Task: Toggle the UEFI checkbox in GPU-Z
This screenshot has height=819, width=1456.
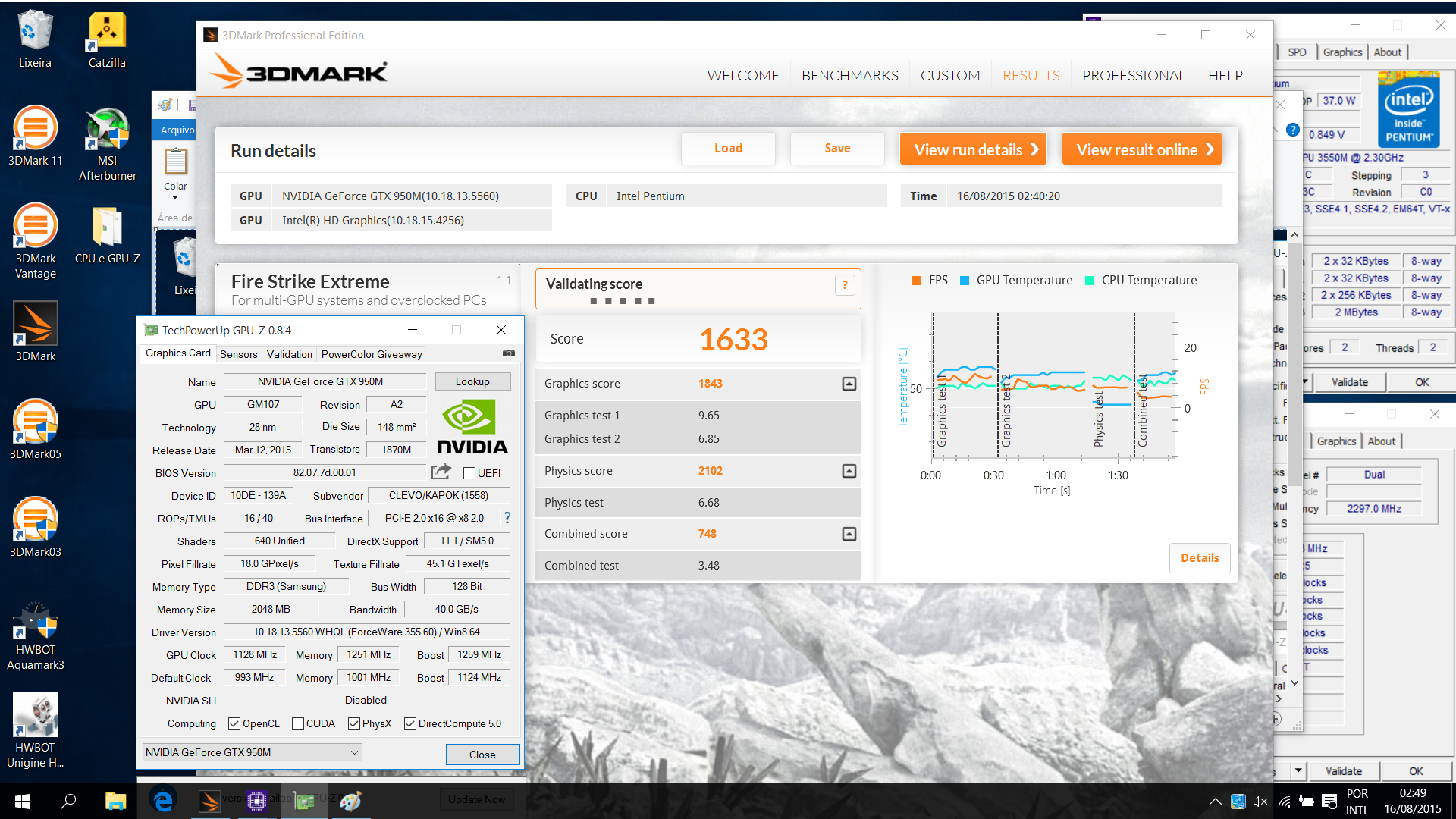Action: 469,473
